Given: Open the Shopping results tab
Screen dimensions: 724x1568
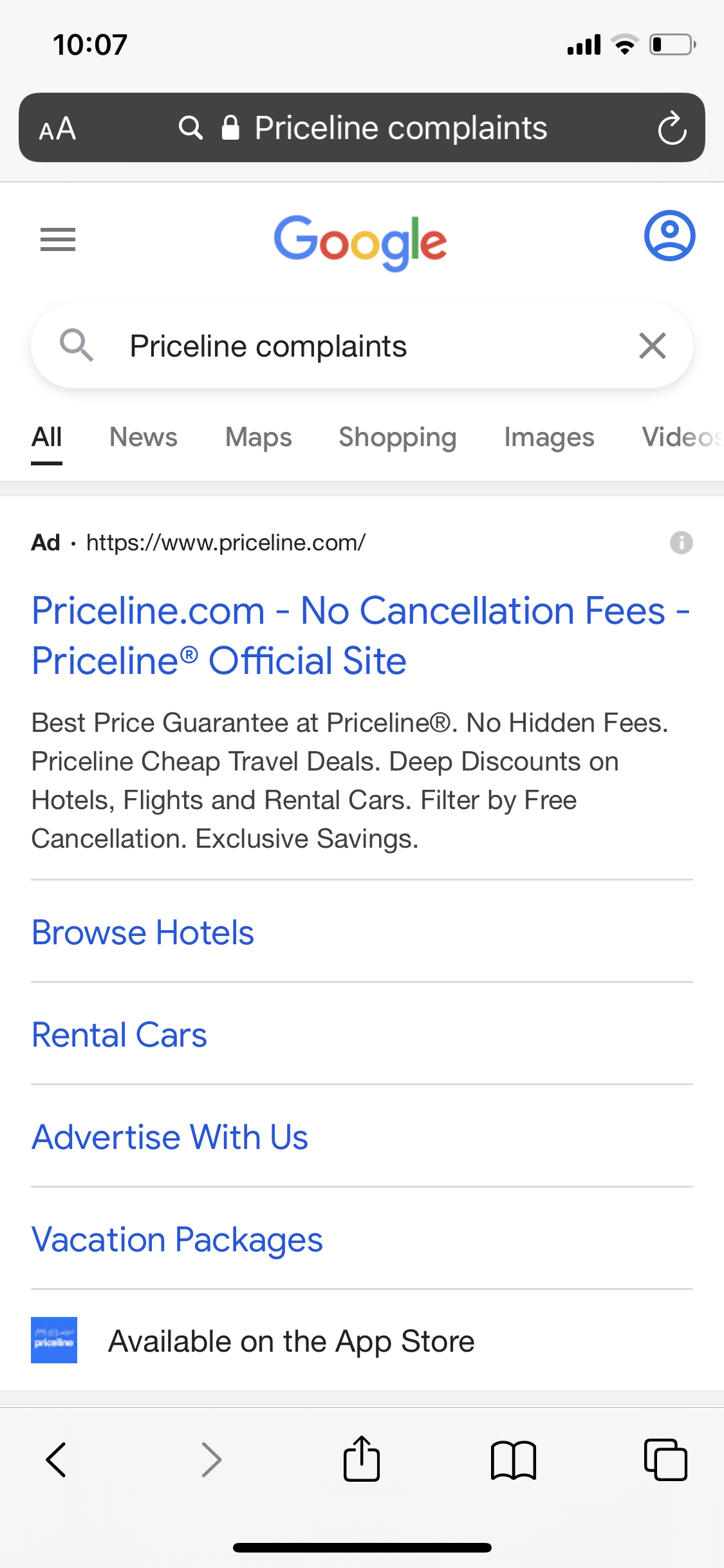Looking at the screenshot, I should [x=398, y=438].
